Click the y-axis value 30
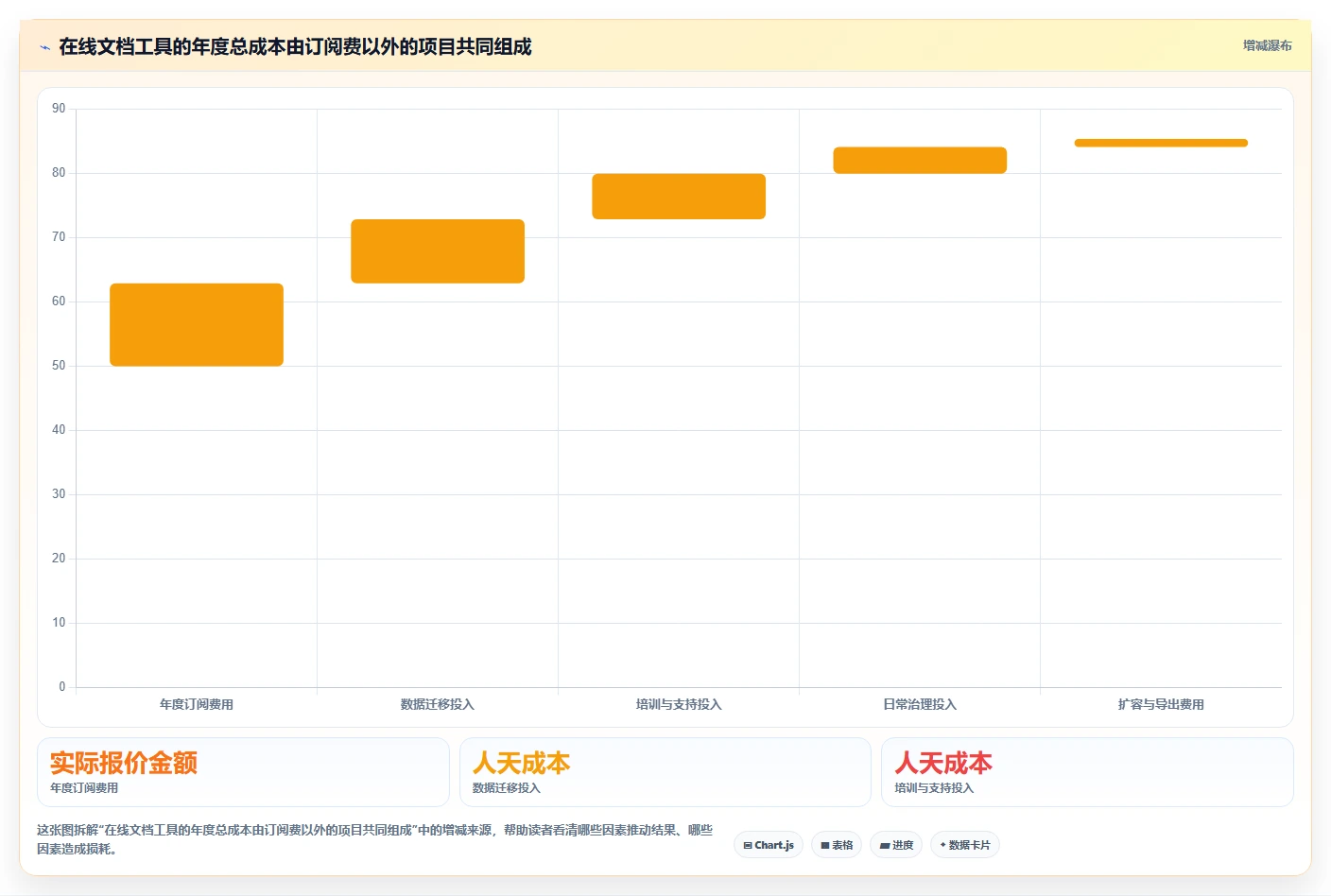 59,494
